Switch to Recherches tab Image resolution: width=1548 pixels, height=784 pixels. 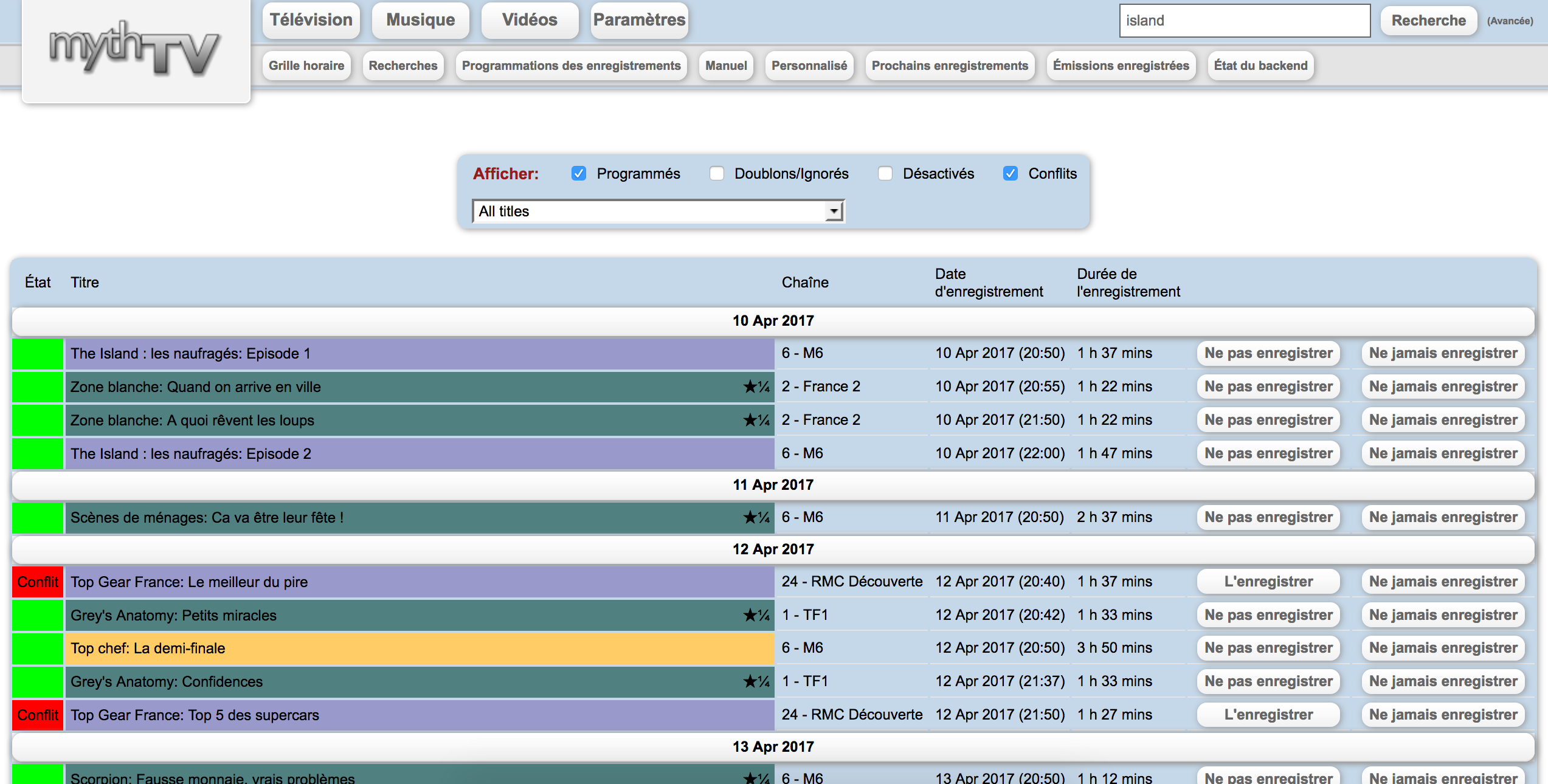pos(403,66)
